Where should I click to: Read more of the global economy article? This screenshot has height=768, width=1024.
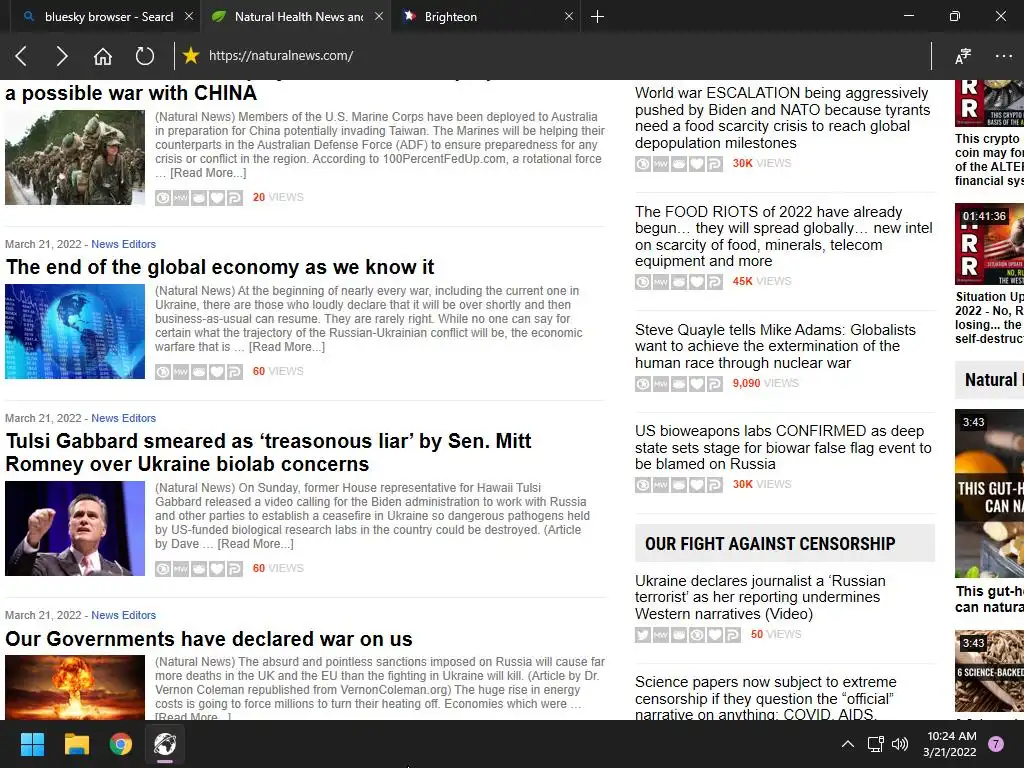(287, 347)
